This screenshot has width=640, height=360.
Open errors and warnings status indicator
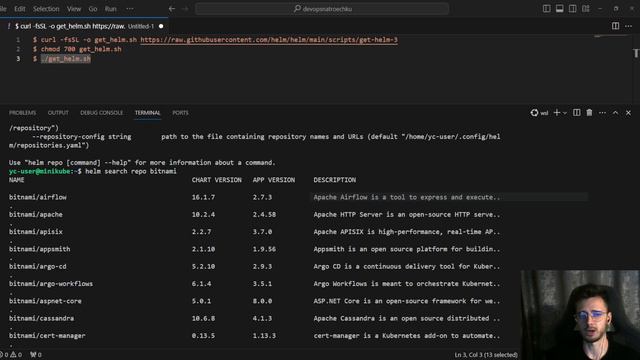coord(11,355)
